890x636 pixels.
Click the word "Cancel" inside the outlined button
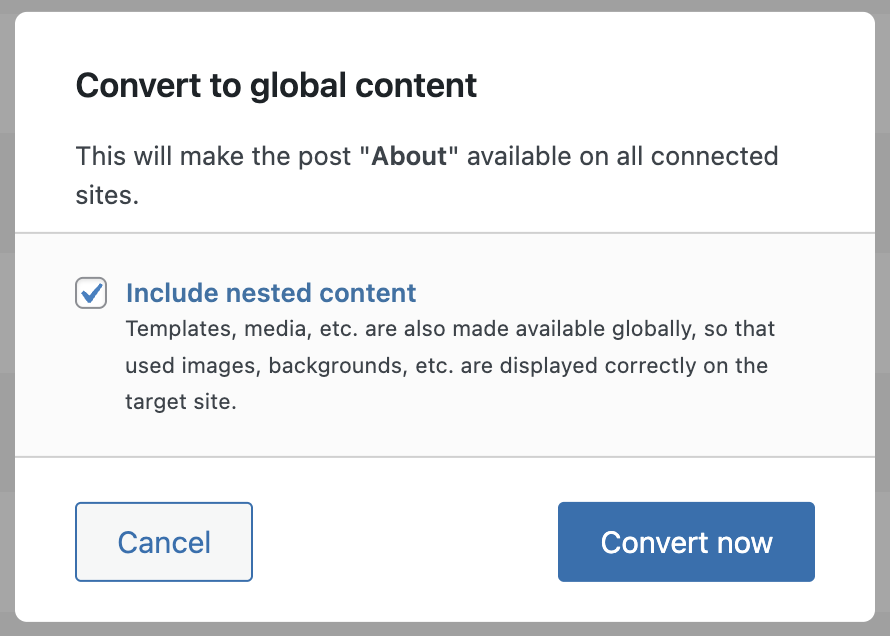[164, 542]
